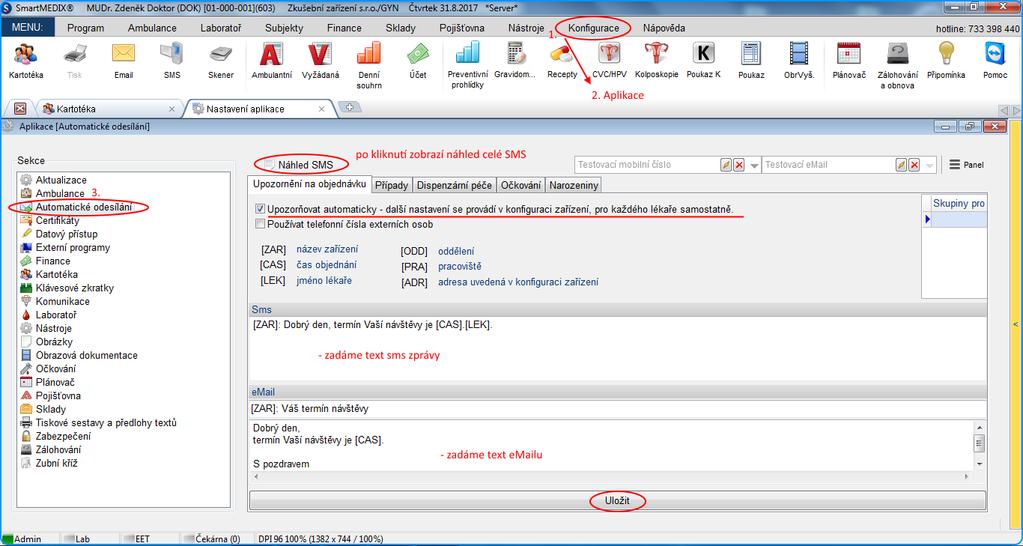1023x546 pixels.
Task: Click the Skupiny pro column header
Action: 958,204
